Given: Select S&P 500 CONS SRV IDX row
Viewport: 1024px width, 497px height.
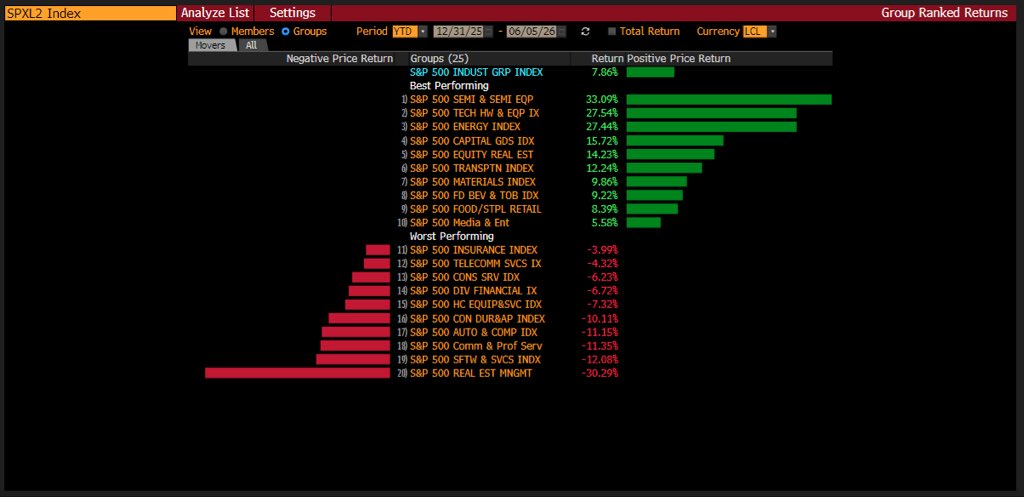Looking at the screenshot, I should coord(465,278).
